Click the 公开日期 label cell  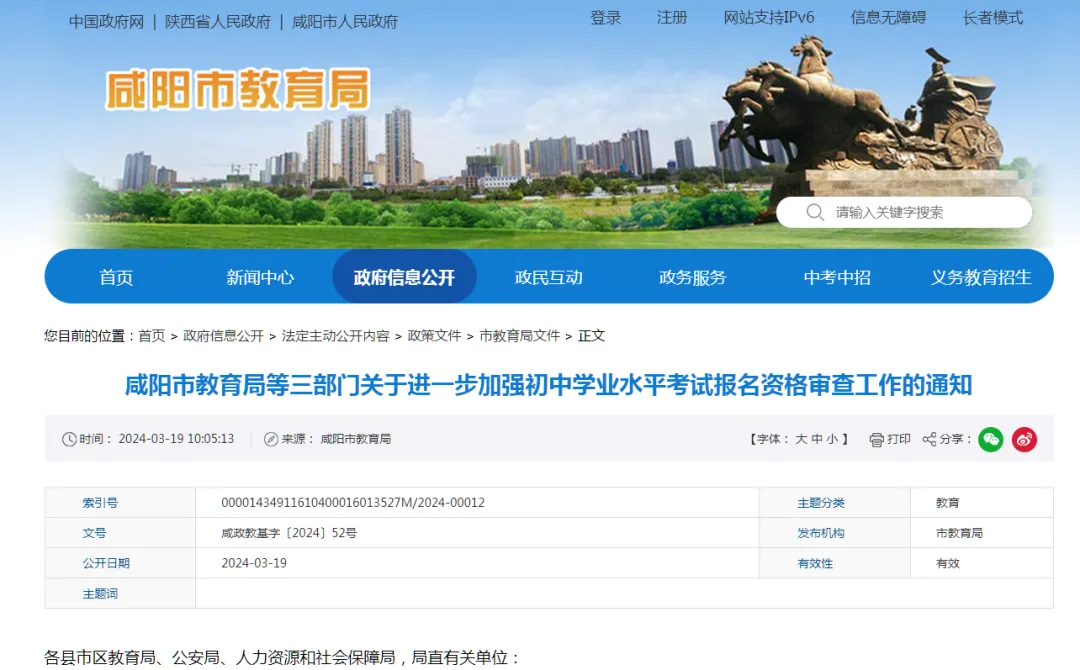121,563
